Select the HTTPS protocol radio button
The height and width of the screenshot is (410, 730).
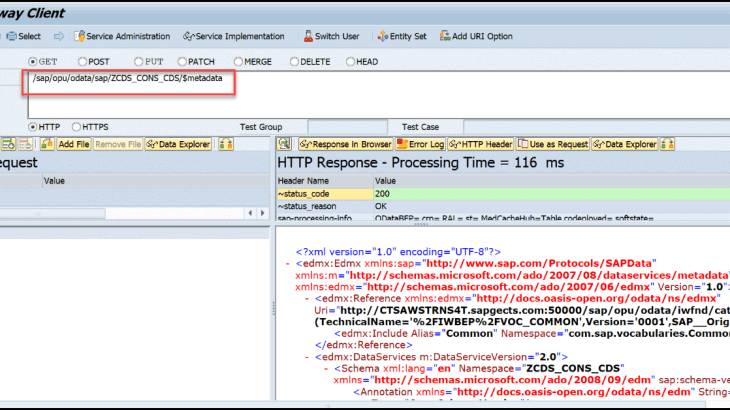coord(76,127)
